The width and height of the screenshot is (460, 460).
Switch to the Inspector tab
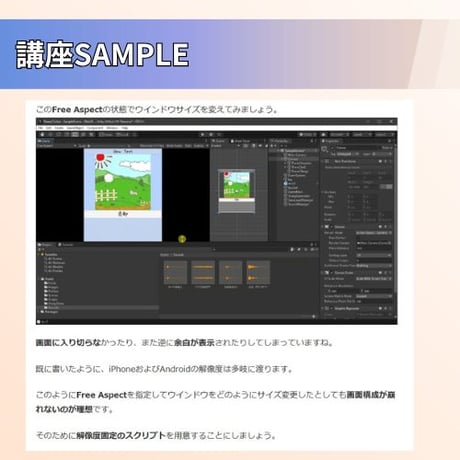[x=331, y=141]
